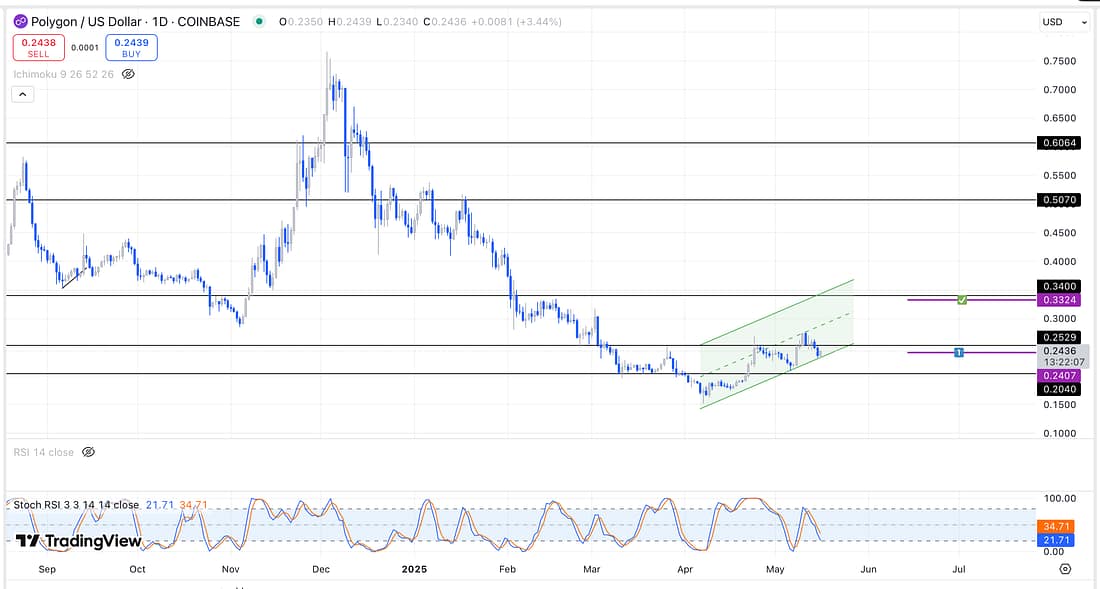Click the green market status dot
This screenshot has height=589, width=1100.
point(260,21)
